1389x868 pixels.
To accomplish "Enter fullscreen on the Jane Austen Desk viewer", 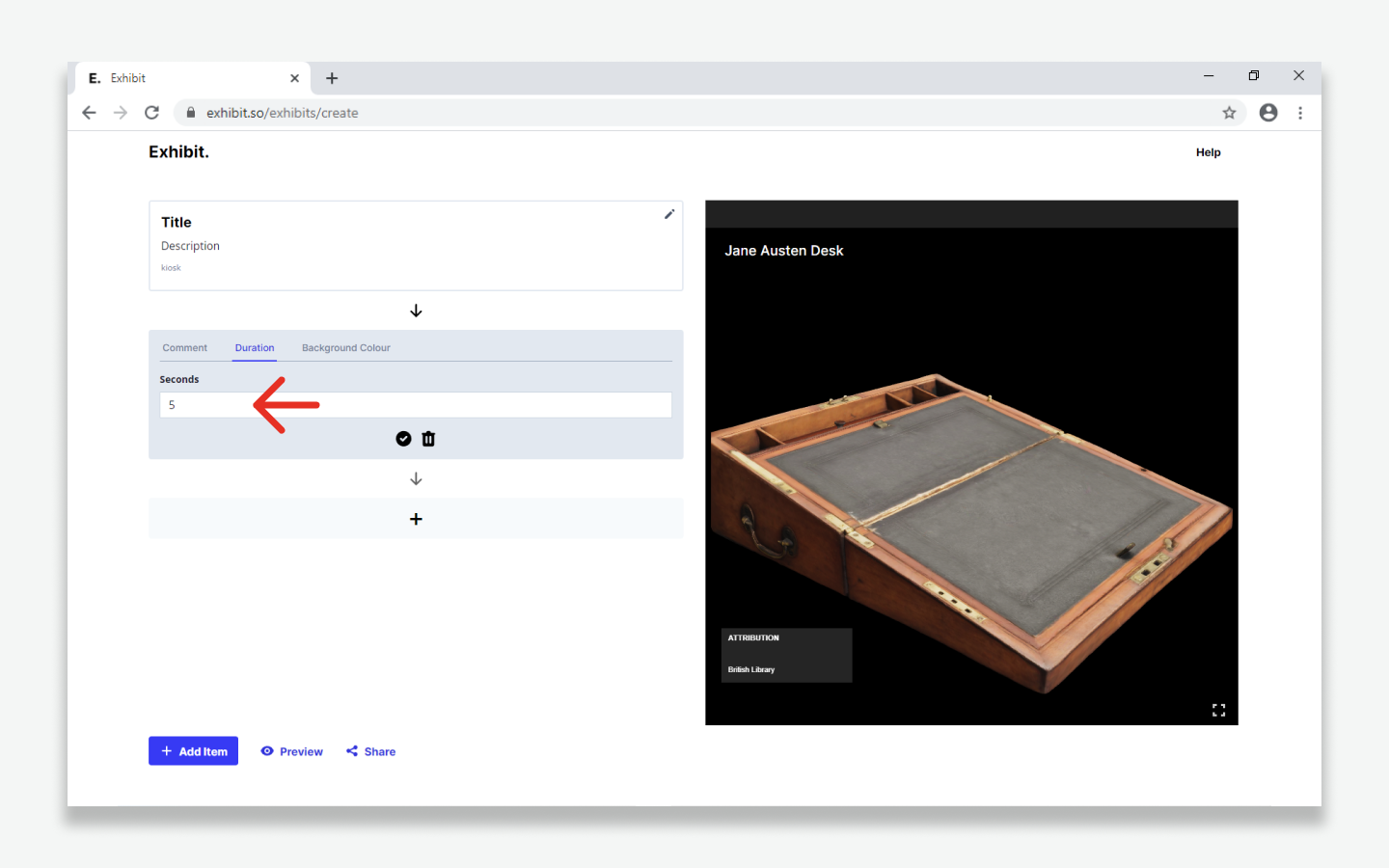I will [1218, 710].
